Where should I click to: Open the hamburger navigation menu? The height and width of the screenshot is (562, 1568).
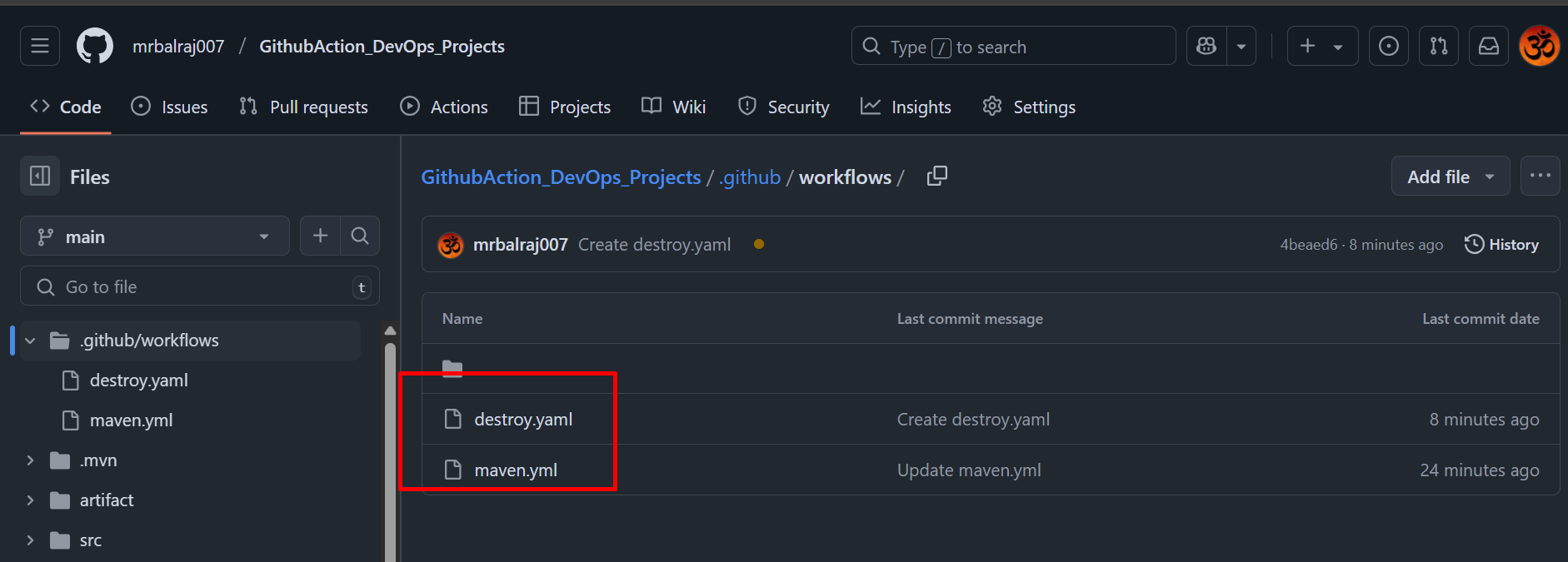40,46
